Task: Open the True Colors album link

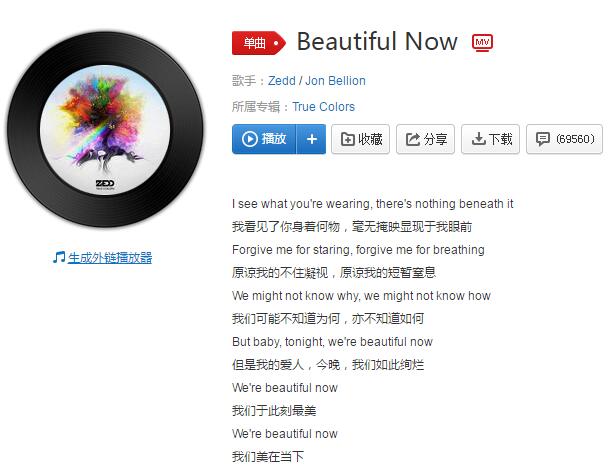Action: [324, 107]
